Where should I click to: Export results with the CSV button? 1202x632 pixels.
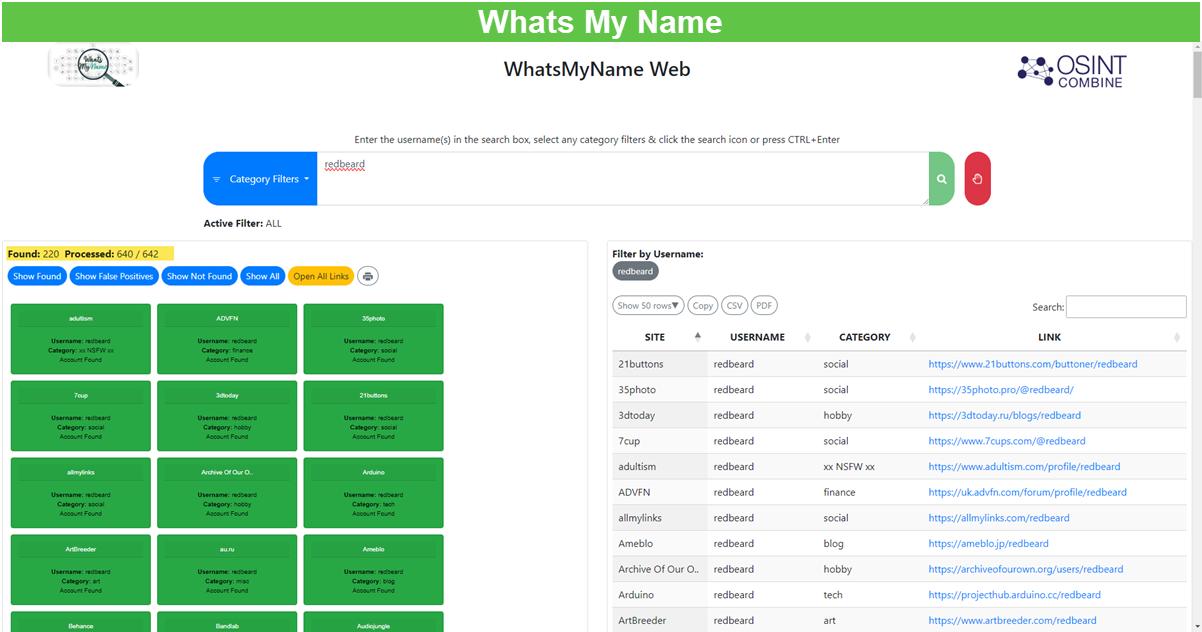(x=734, y=306)
